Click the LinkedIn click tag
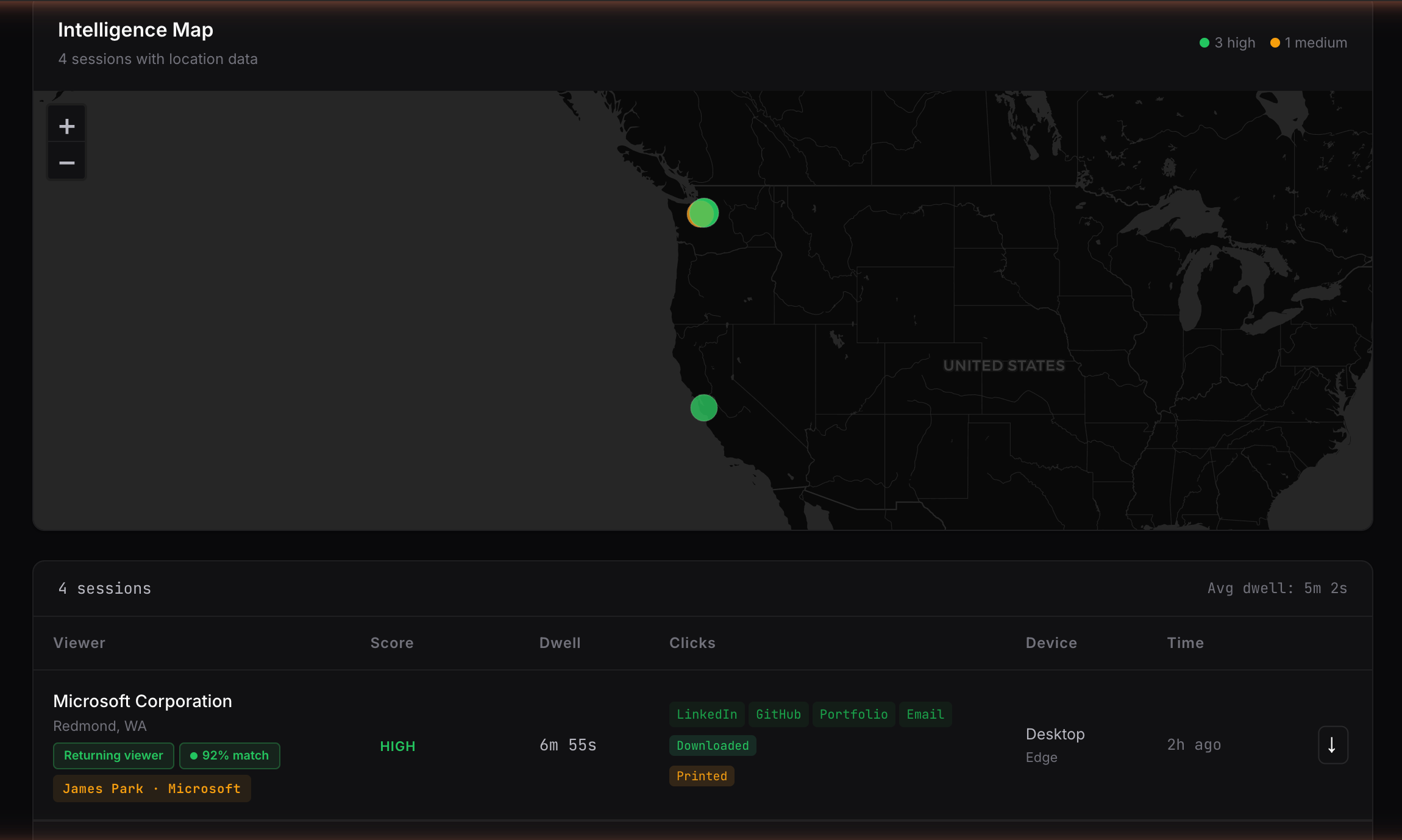 coord(706,714)
